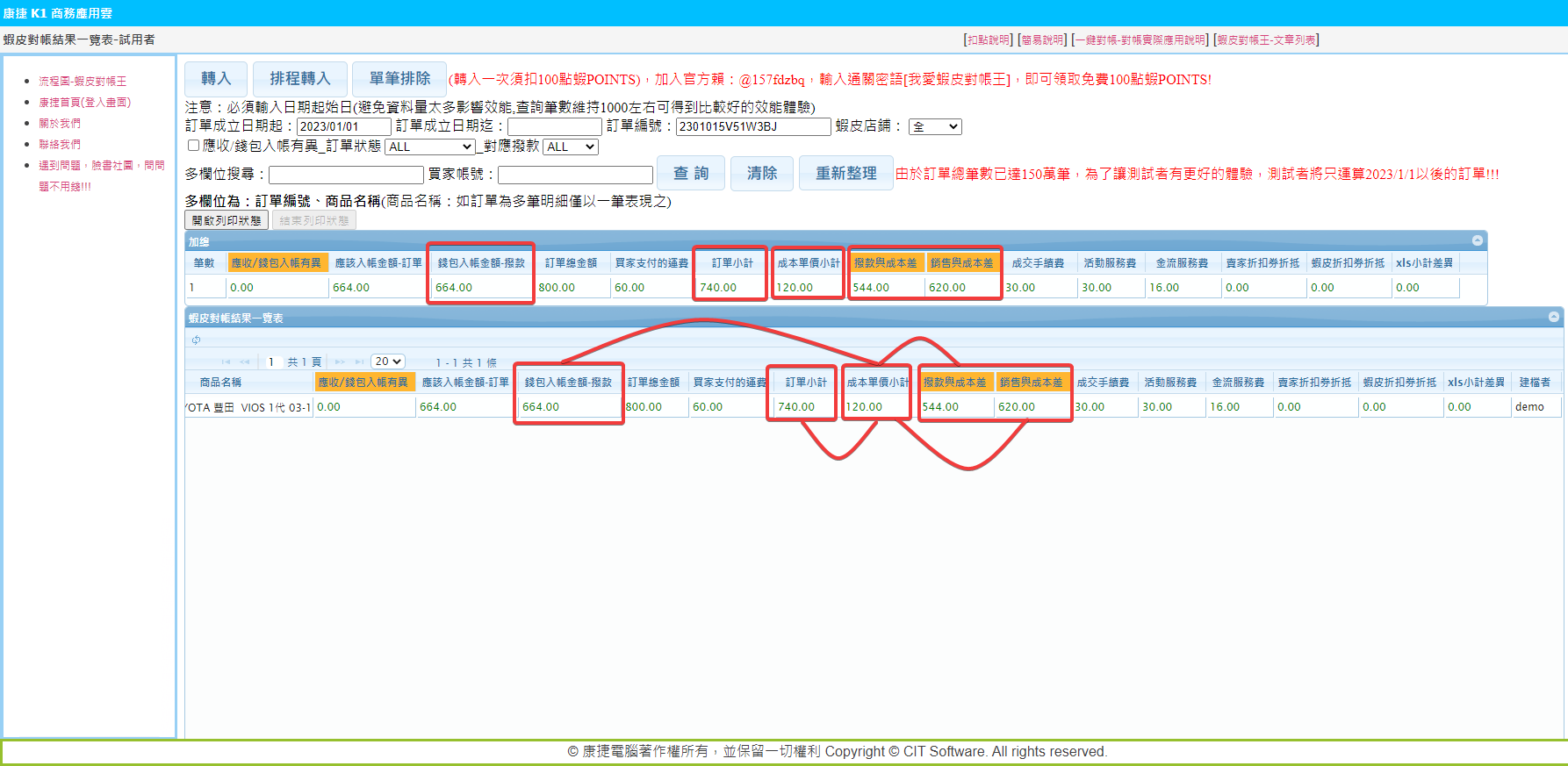Click the 訂單編號 input field
Viewport: 1568px width, 766px height.
coord(752,126)
